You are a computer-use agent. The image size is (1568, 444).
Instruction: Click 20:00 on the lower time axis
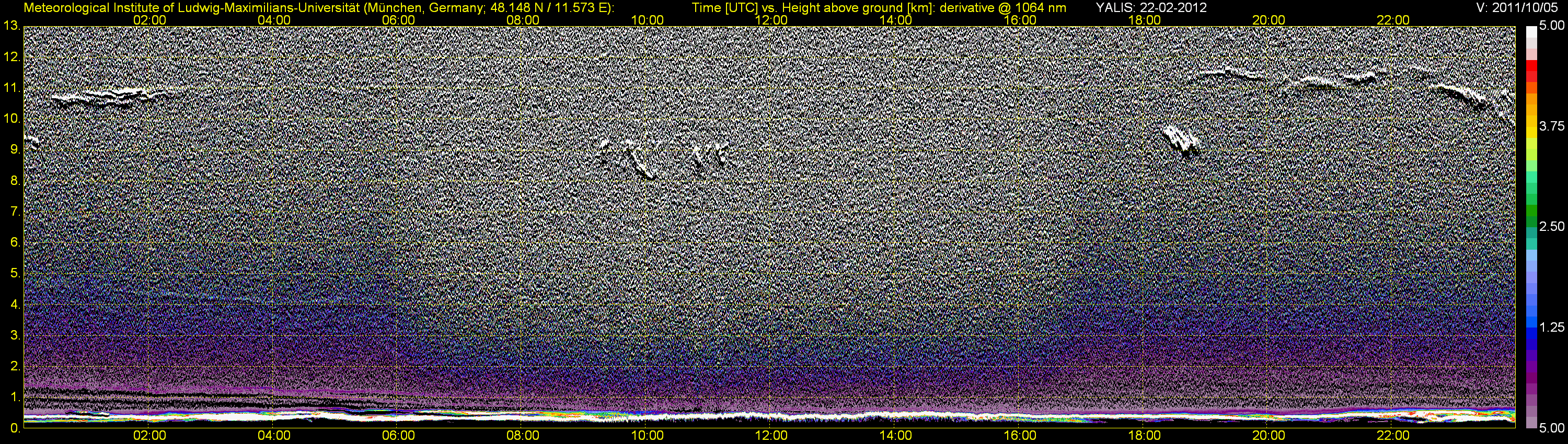click(x=1269, y=436)
